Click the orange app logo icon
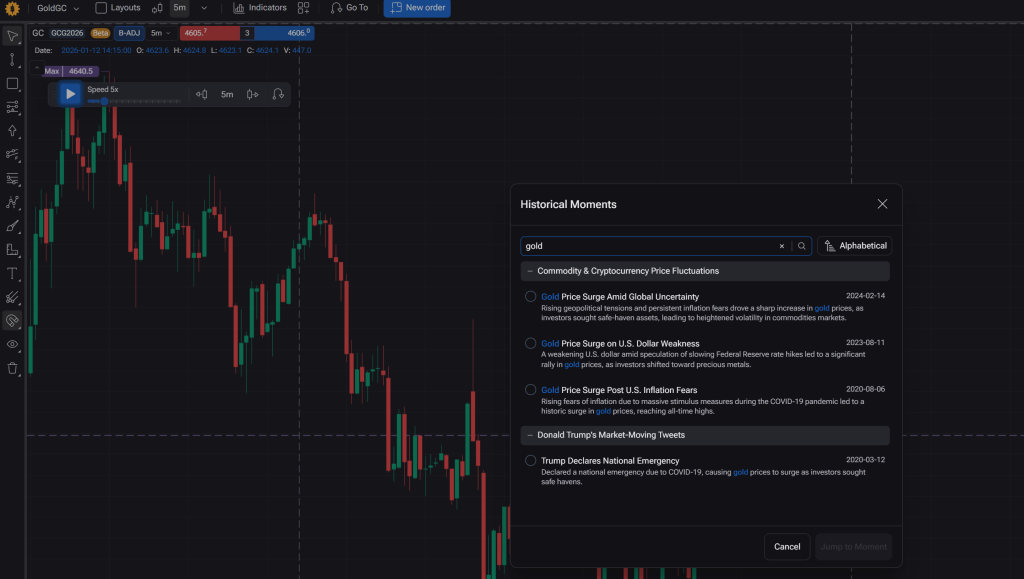Image resolution: width=1024 pixels, height=579 pixels. [12, 8]
